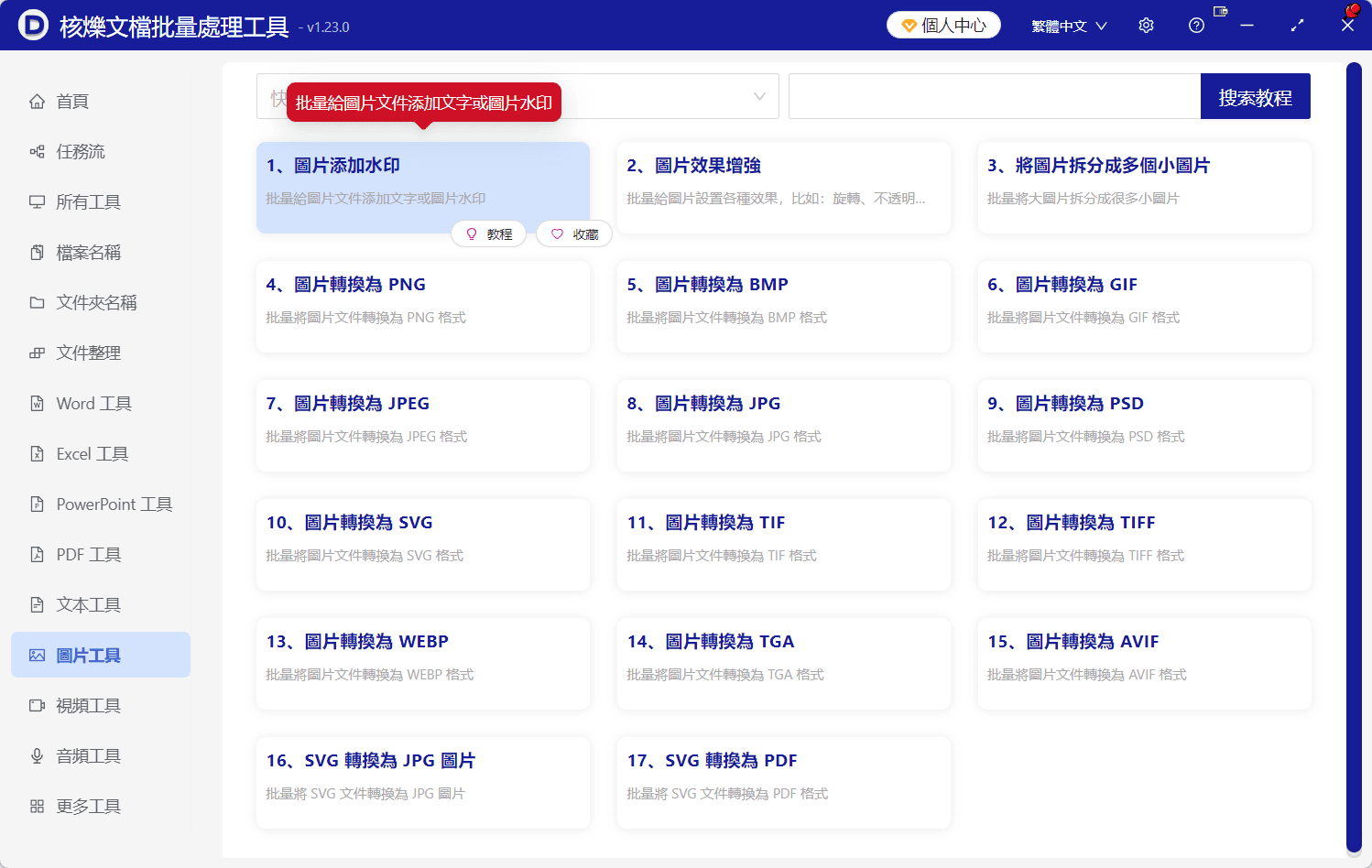Click the 搜索教程 button
The image size is (1372, 868).
click(1255, 96)
